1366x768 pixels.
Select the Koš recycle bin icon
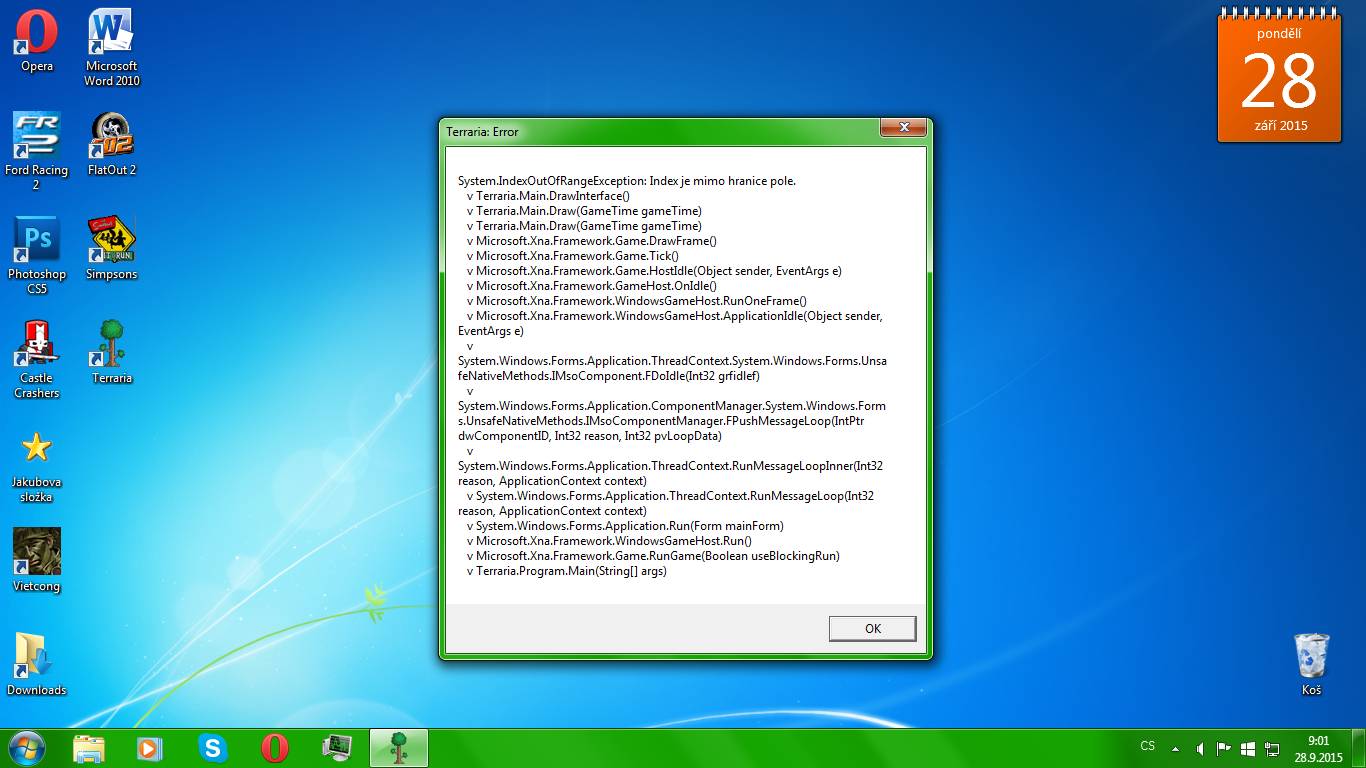(x=1311, y=664)
